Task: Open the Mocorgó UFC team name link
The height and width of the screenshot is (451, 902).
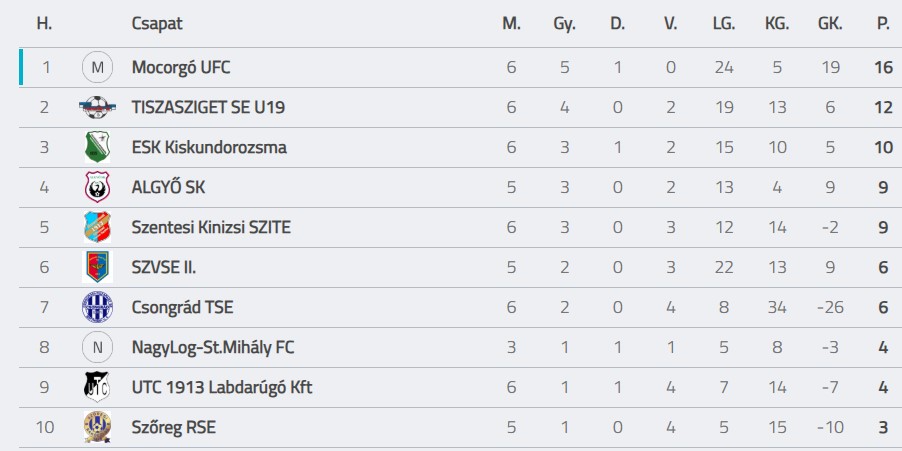Action: point(181,68)
